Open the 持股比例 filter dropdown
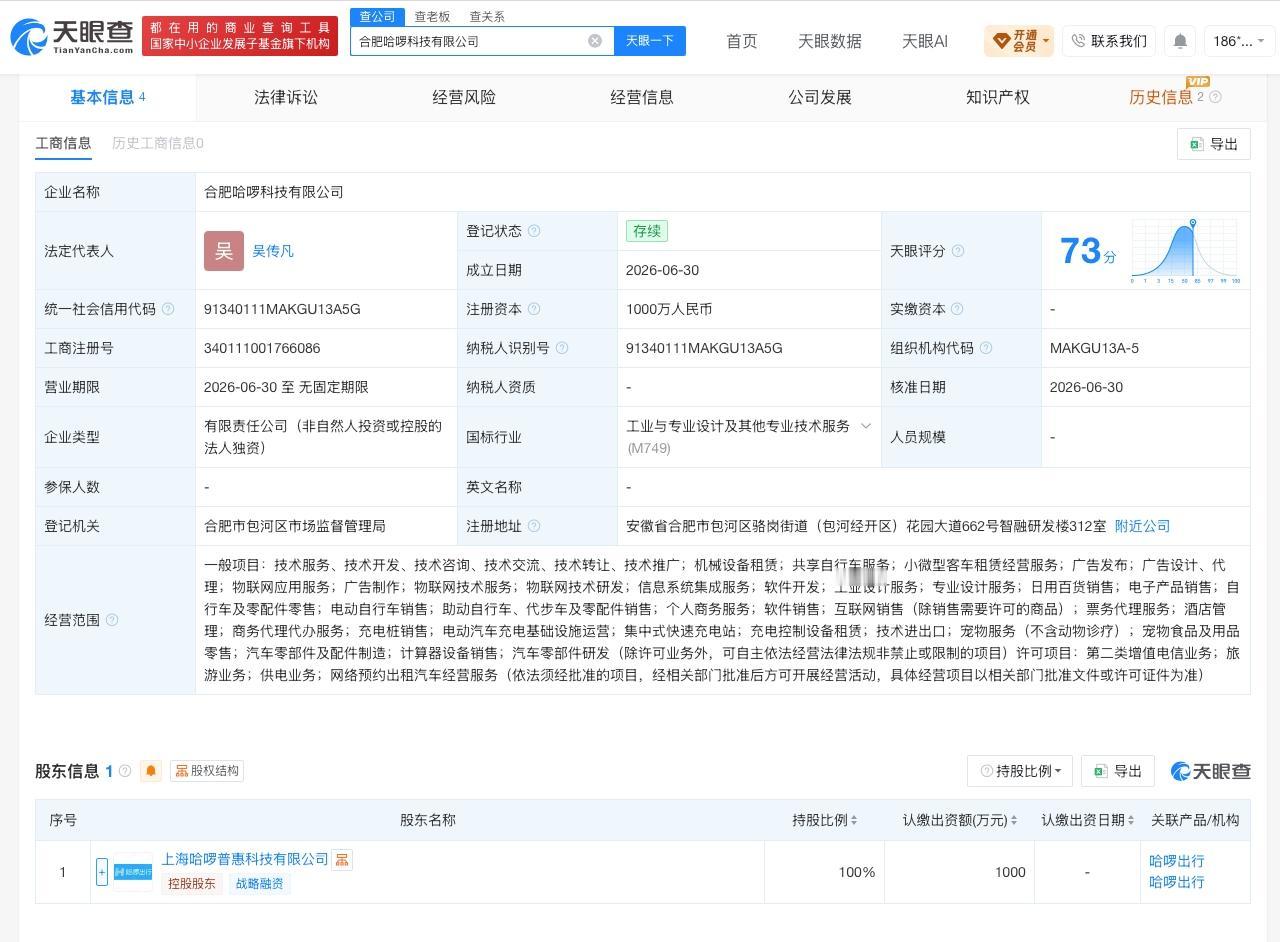The width and height of the screenshot is (1280, 942). [1020, 771]
